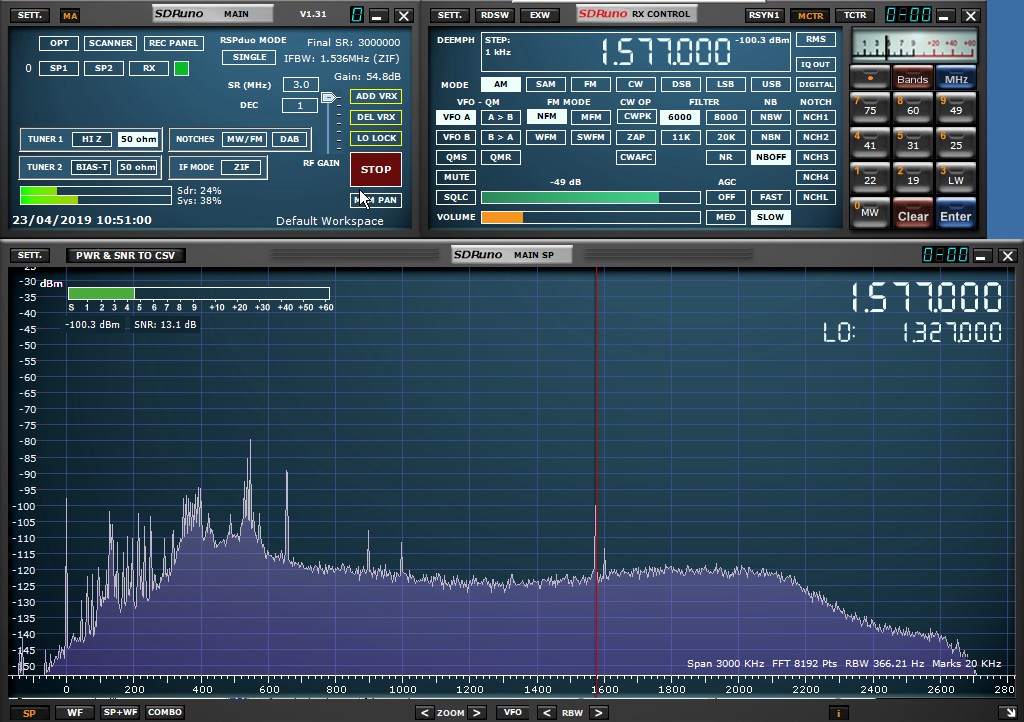The image size is (1024, 722).
Task: Switch mode to LSB
Action: (x=726, y=84)
